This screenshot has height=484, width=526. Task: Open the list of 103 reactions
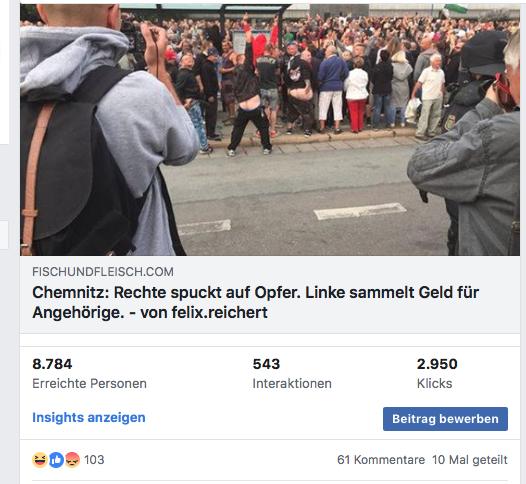coord(94,460)
